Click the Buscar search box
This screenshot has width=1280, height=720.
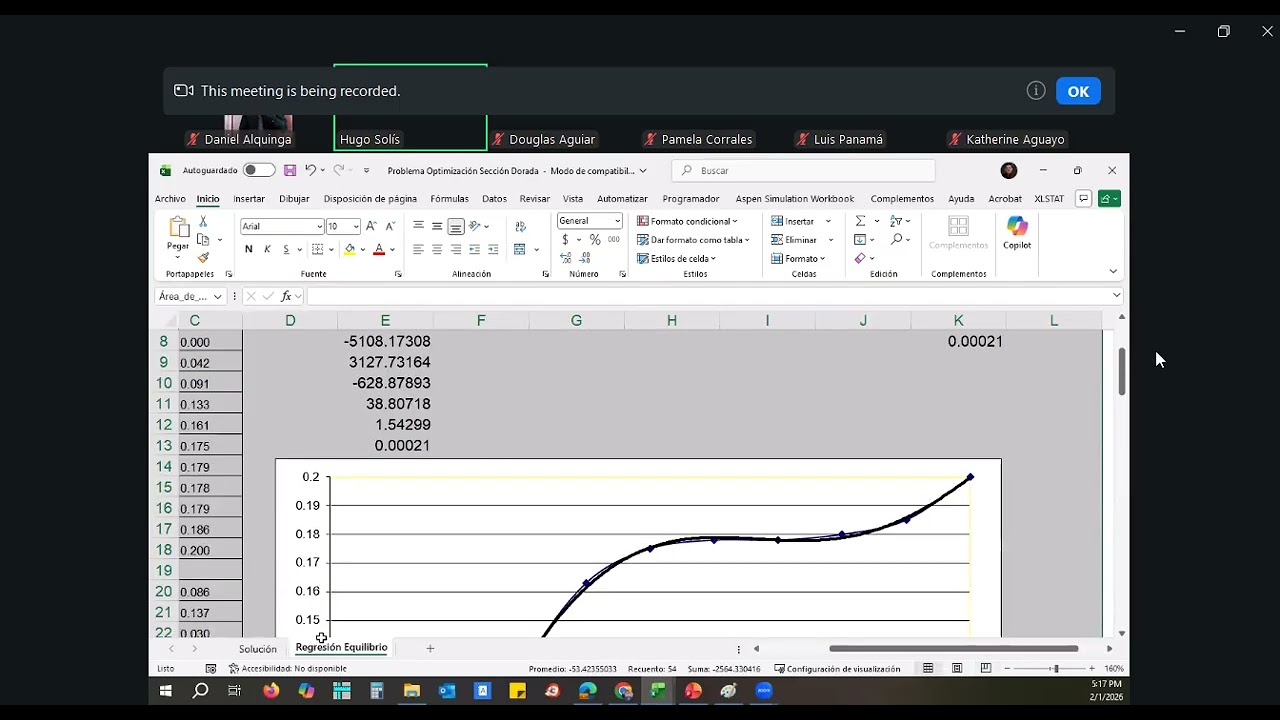(803, 171)
